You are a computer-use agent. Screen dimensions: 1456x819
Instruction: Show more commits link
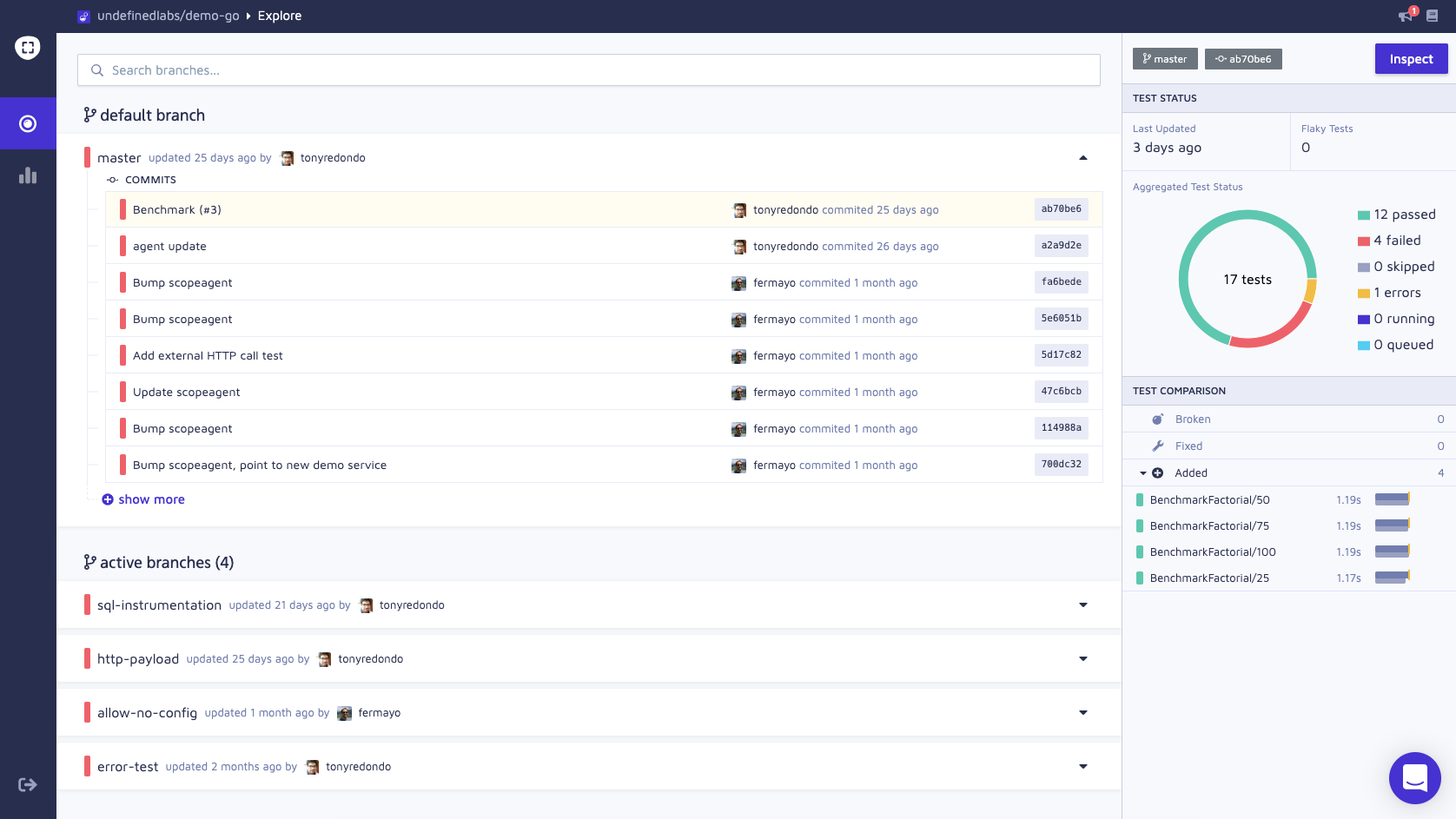pos(151,499)
